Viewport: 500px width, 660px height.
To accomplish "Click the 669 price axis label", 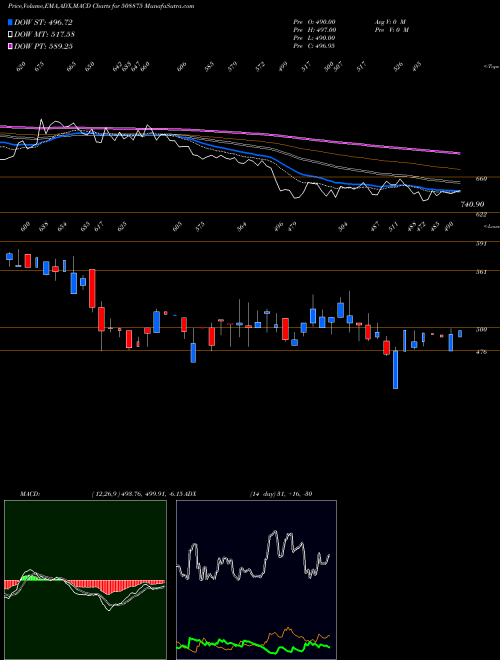I will [481, 178].
